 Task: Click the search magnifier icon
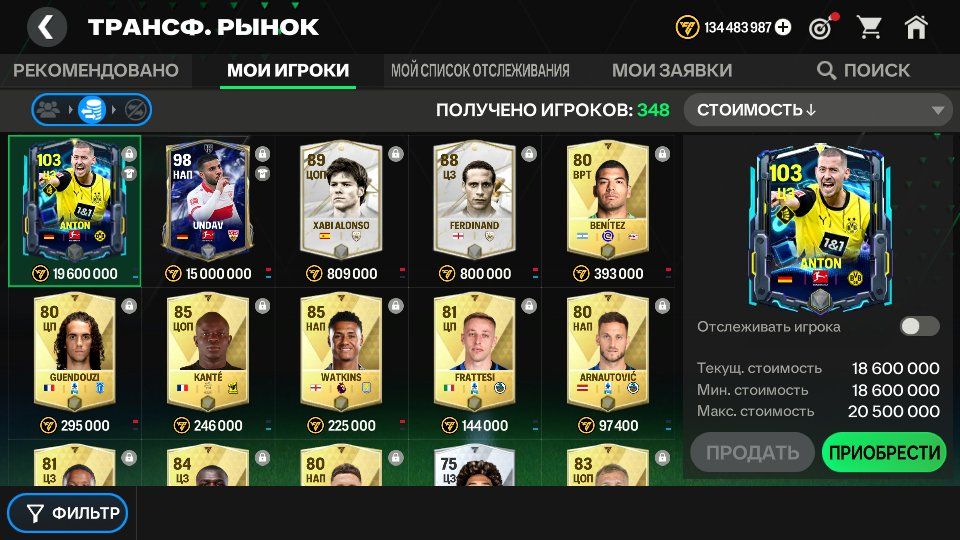(x=826, y=70)
